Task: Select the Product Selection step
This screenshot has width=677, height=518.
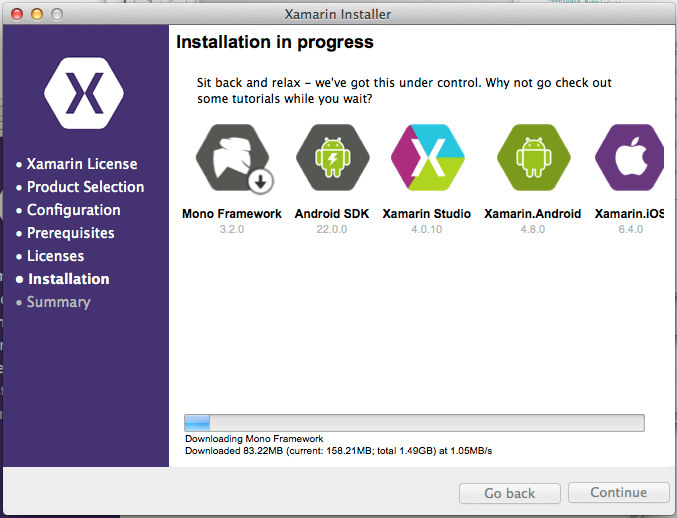Action: tap(80, 187)
